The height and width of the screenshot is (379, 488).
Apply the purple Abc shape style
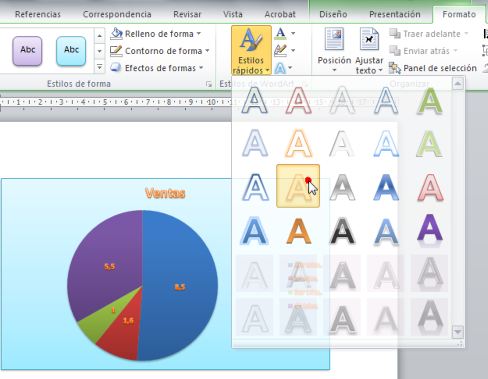27,51
